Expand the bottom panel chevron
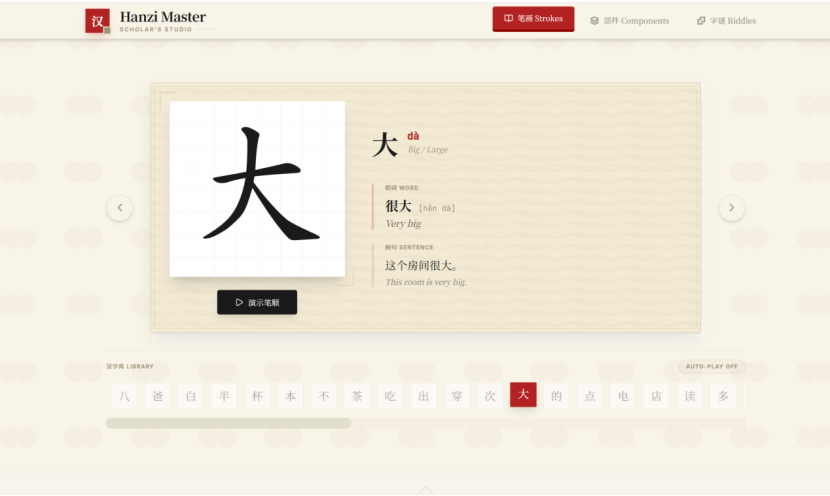The image size is (830, 496). pyautogui.click(x=425, y=491)
